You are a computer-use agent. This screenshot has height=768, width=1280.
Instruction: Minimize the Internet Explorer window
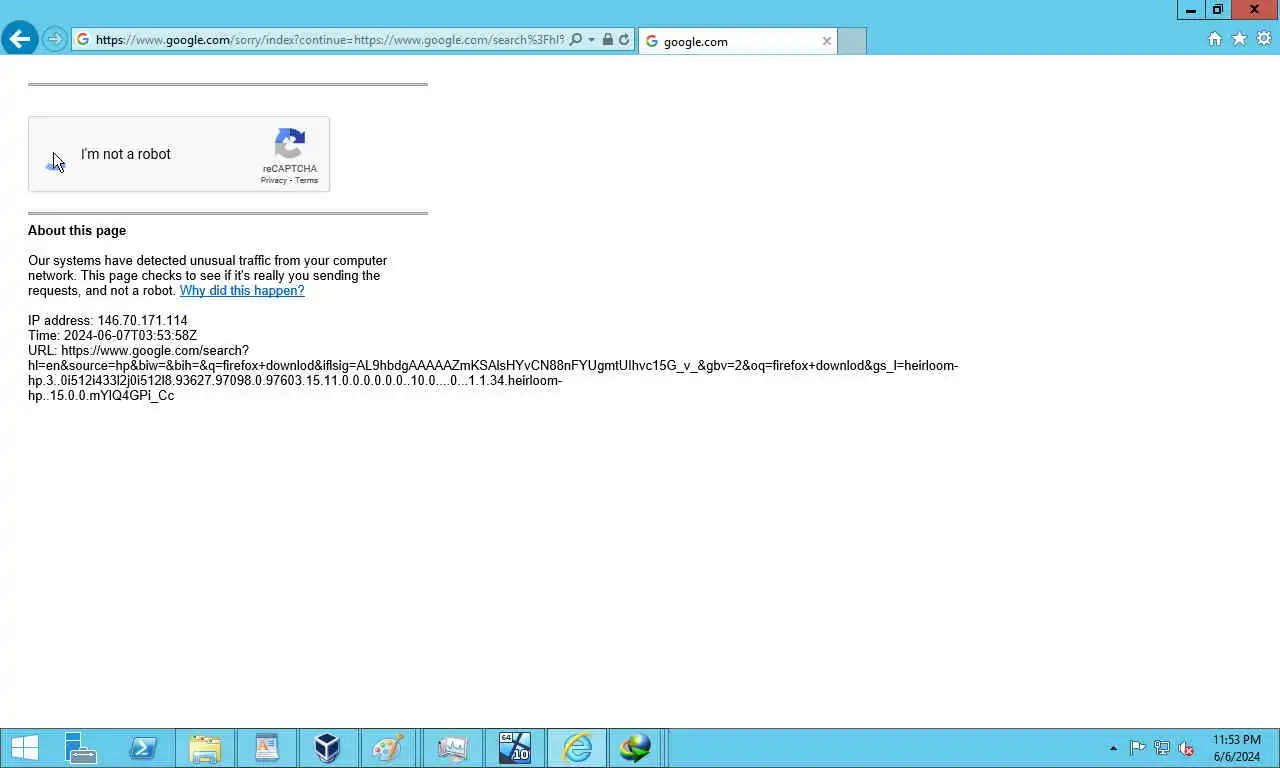point(1191,10)
